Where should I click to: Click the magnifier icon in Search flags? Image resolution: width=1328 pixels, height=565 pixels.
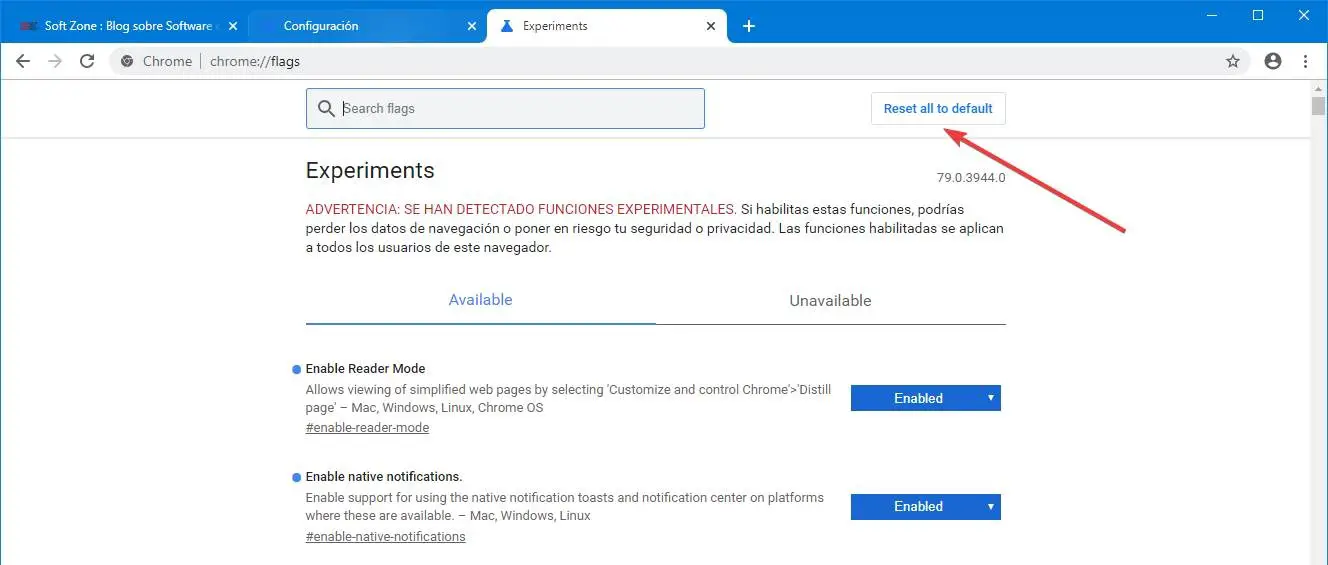coord(326,109)
